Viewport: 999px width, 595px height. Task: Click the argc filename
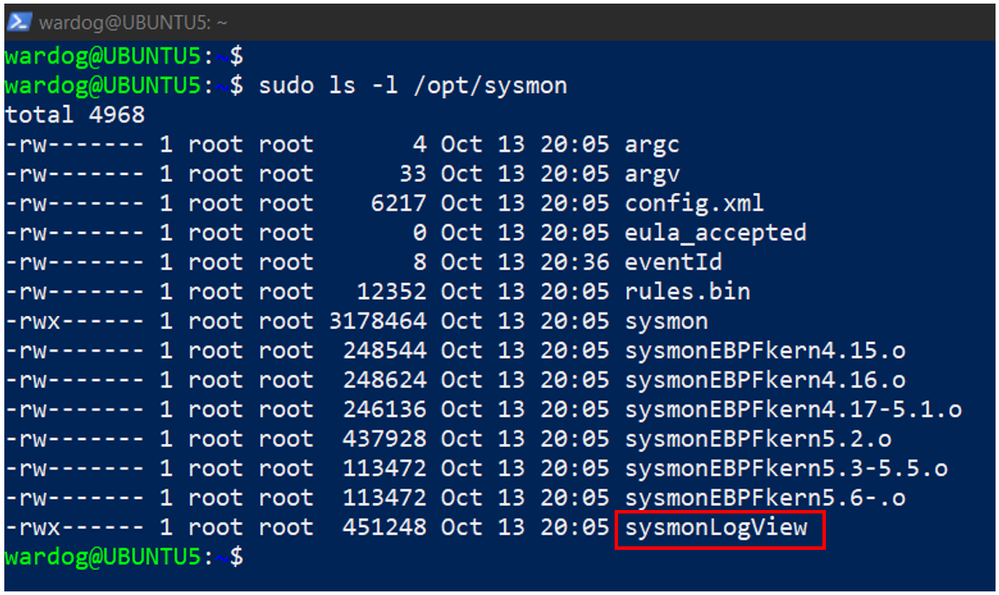652,146
